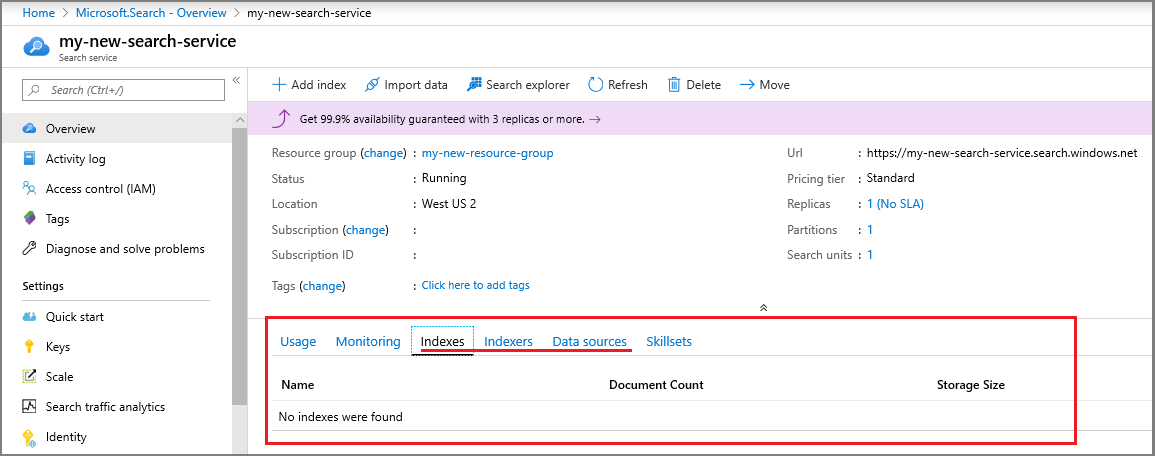The width and height of the screenshot is (1155, 456).
Task: Go to Keys in Settings
Action: [x=58, y=347]
